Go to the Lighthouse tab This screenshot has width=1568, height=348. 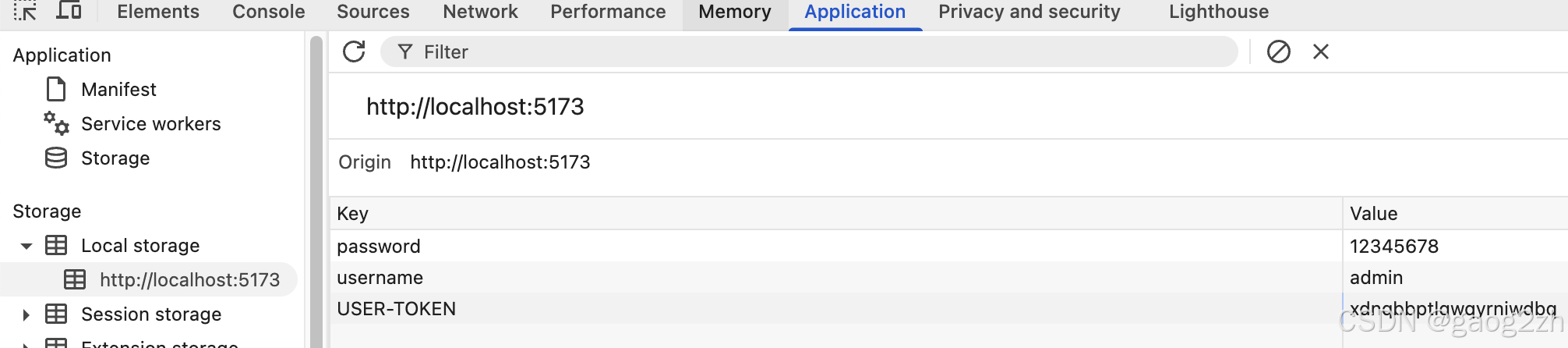[1218, 12]
